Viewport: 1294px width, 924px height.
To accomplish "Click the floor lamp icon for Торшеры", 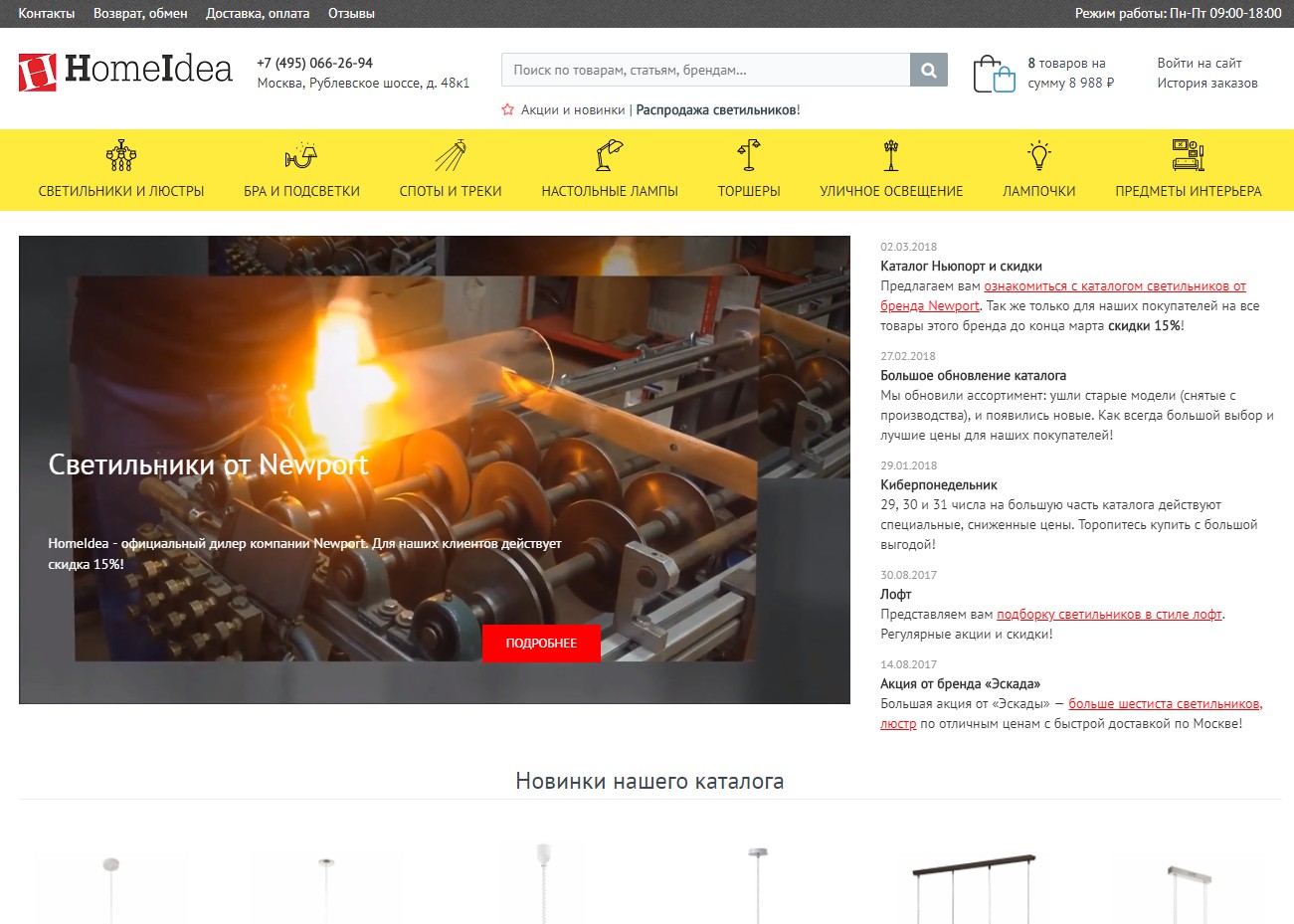I will pos(749,155).
